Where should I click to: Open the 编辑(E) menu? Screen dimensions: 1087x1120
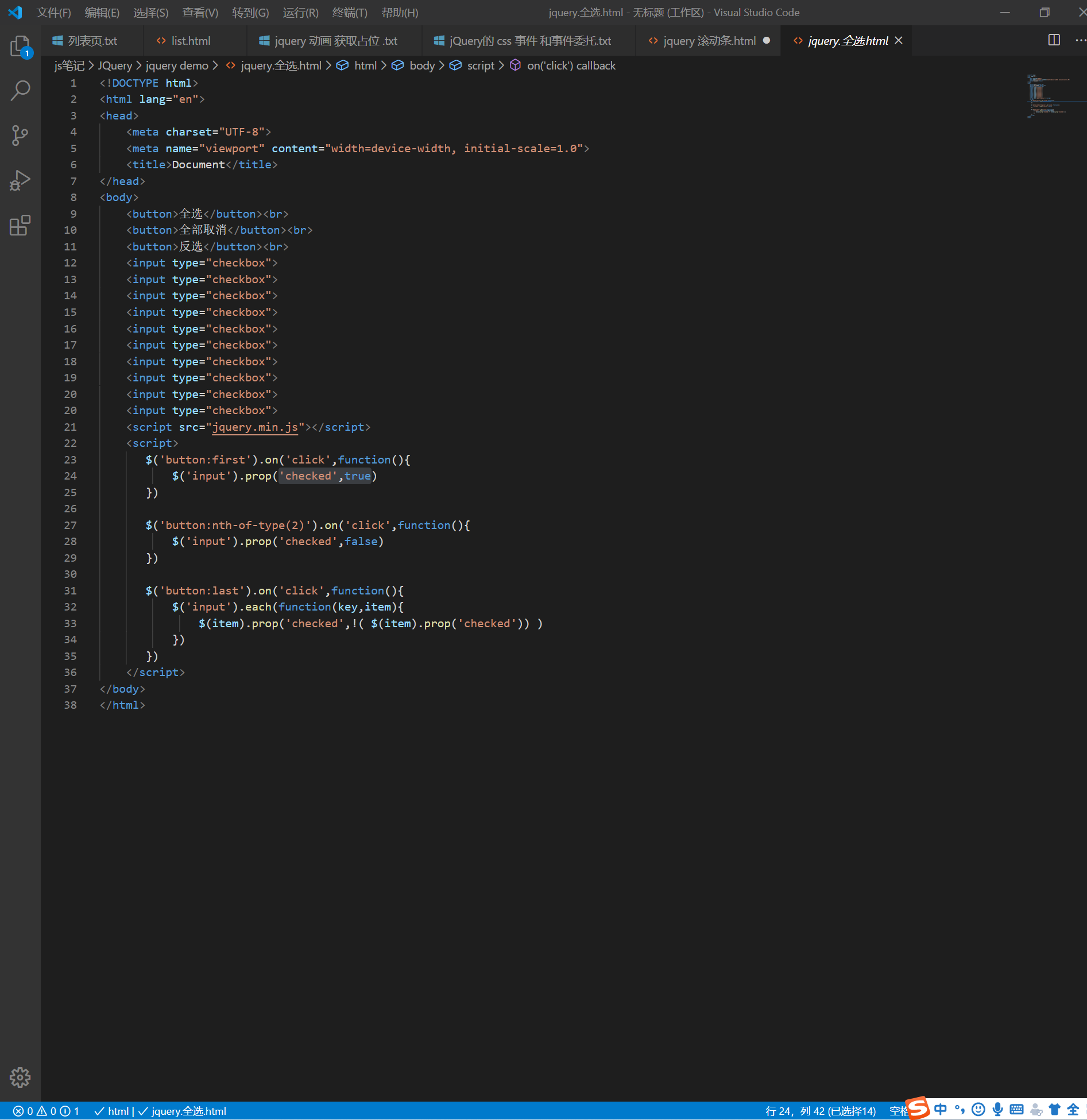pyautogui.click(x=102, y=13)
